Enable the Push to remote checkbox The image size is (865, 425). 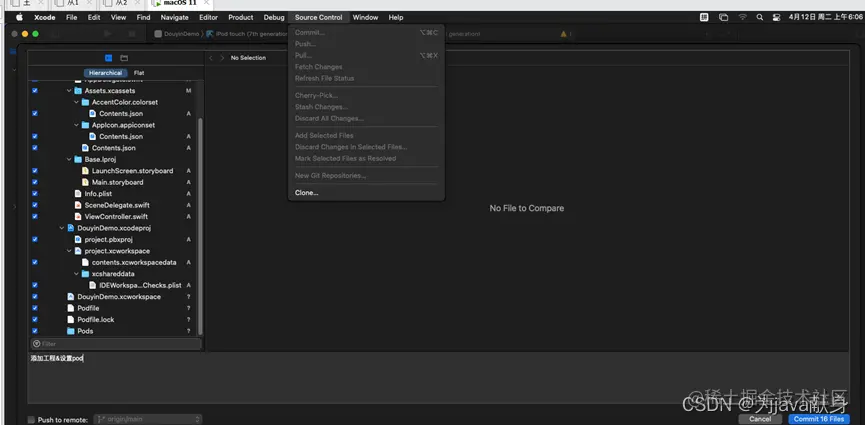(31, 419)
